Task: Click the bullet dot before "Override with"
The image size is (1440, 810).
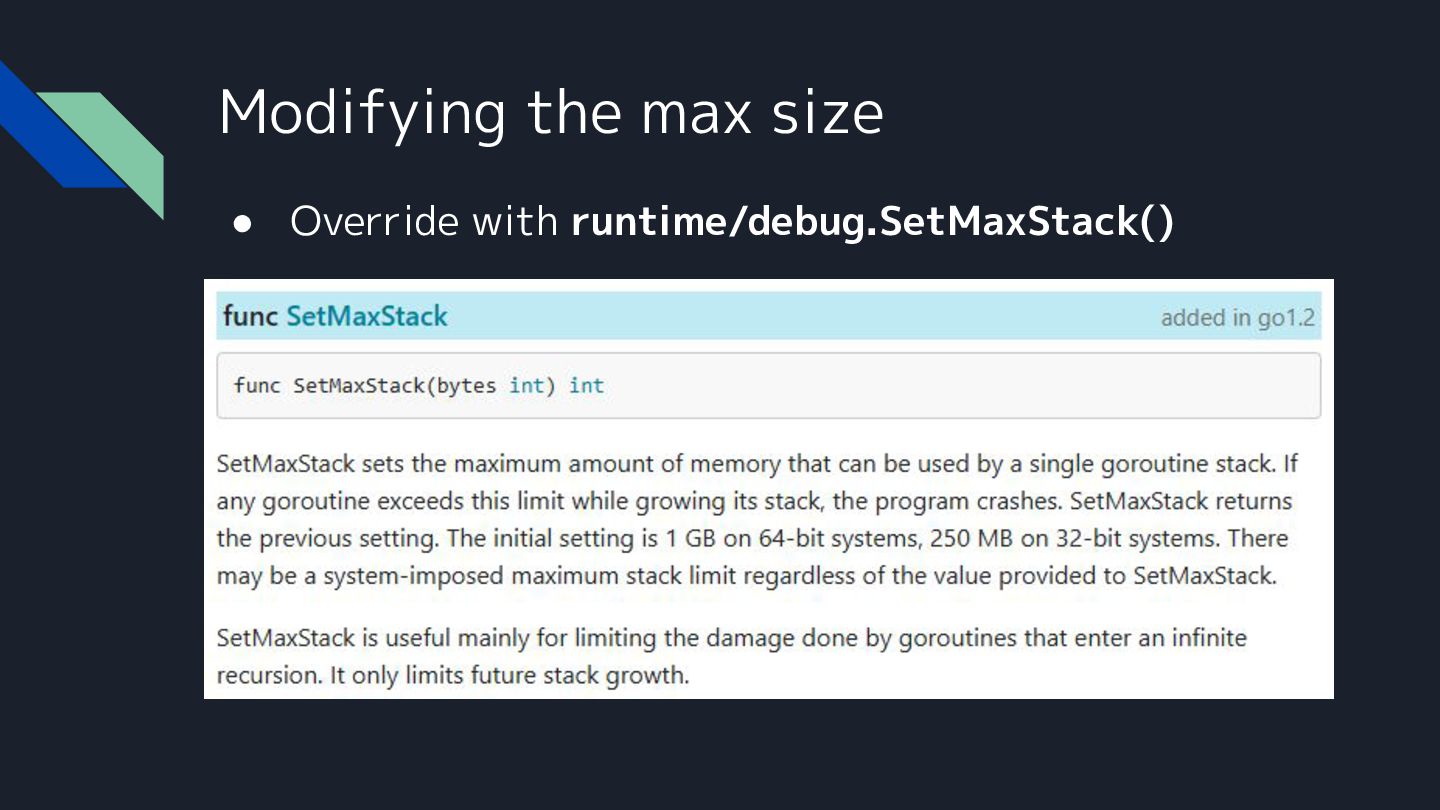Action: coord(243,223)
